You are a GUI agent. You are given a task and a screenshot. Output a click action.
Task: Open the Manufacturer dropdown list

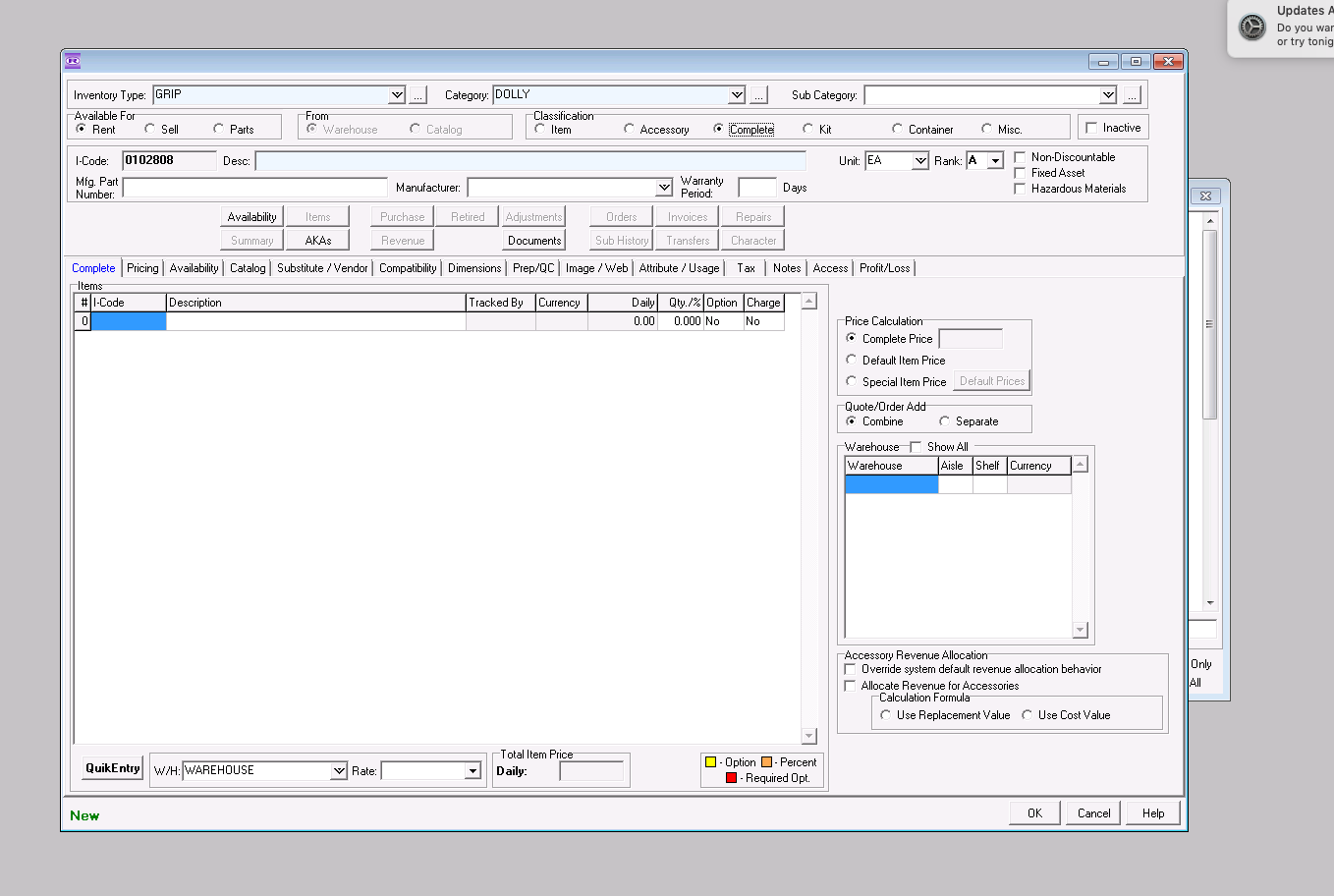point(664,188)
